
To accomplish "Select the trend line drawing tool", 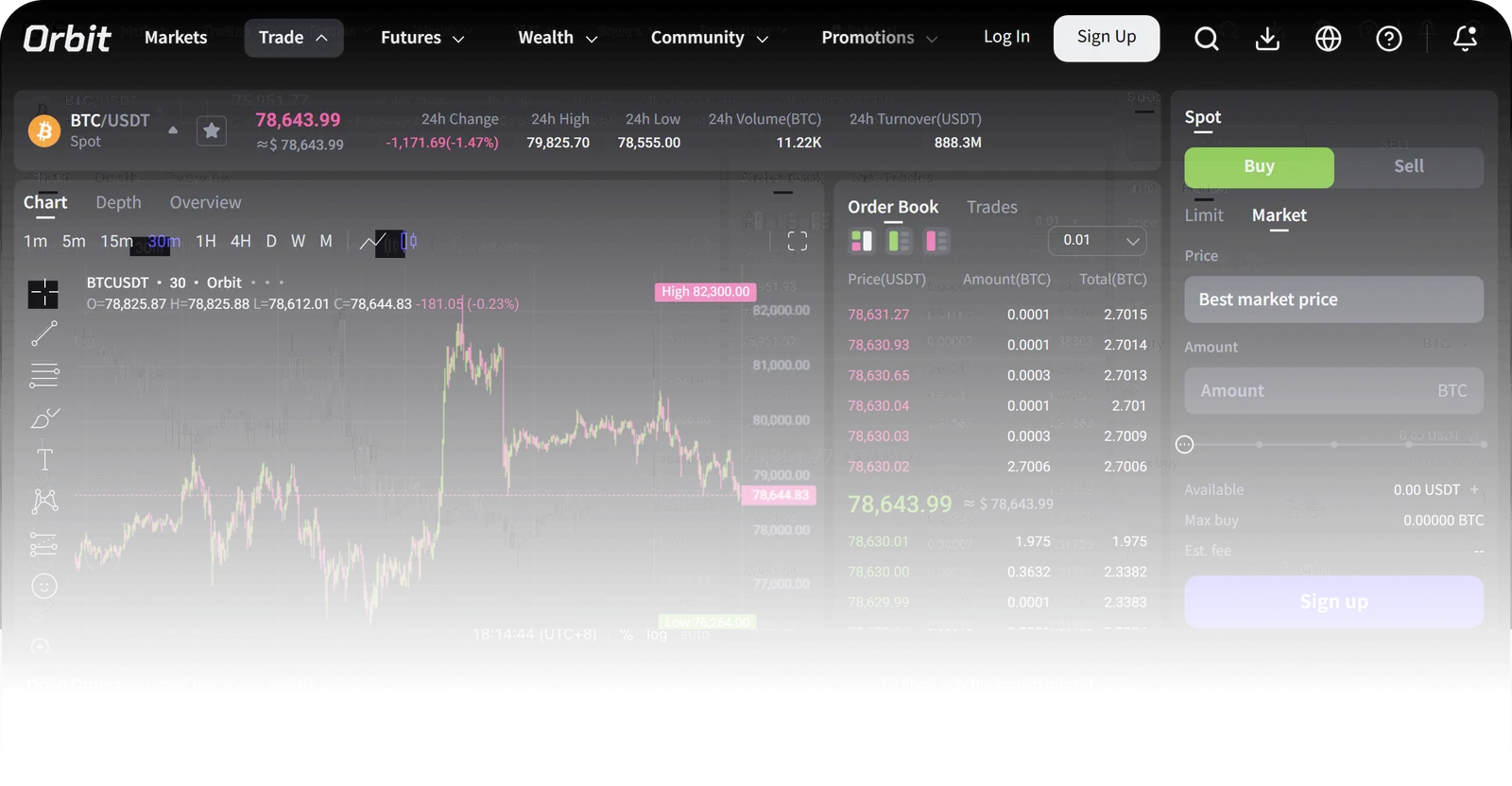I will (x=44, y=333).
